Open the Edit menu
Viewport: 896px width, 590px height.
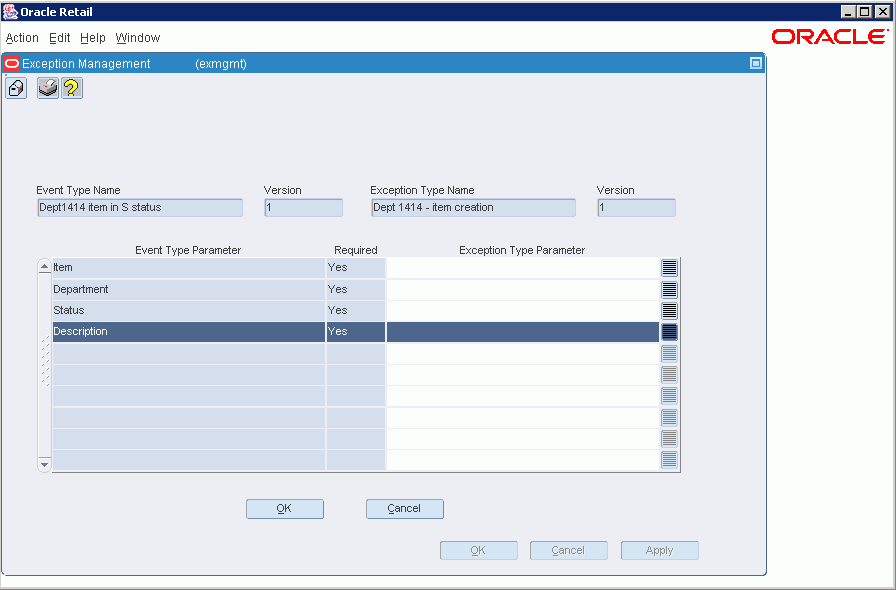point(59,38)
